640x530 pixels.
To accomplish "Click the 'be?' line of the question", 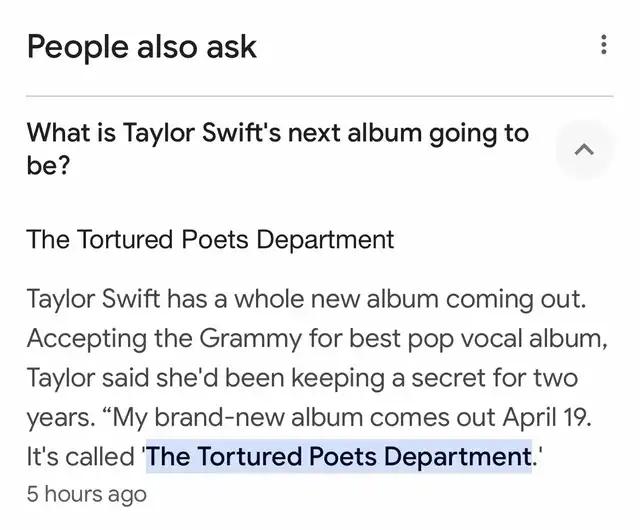I will pyautogui.click(x=49, y=166).
